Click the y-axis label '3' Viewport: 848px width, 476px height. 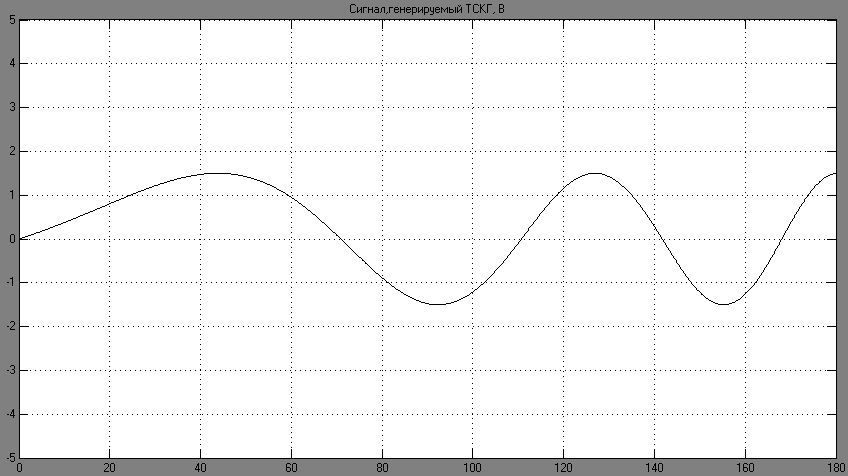pos(12,108)
